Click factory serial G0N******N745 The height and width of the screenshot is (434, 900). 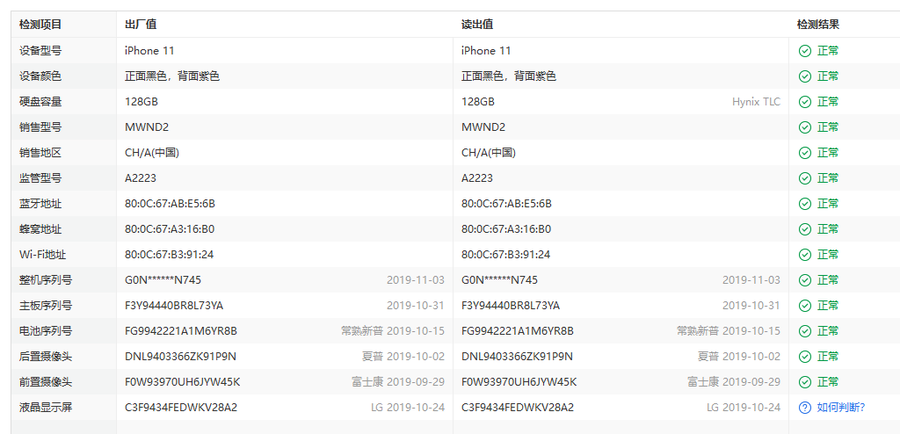point(163,280)
